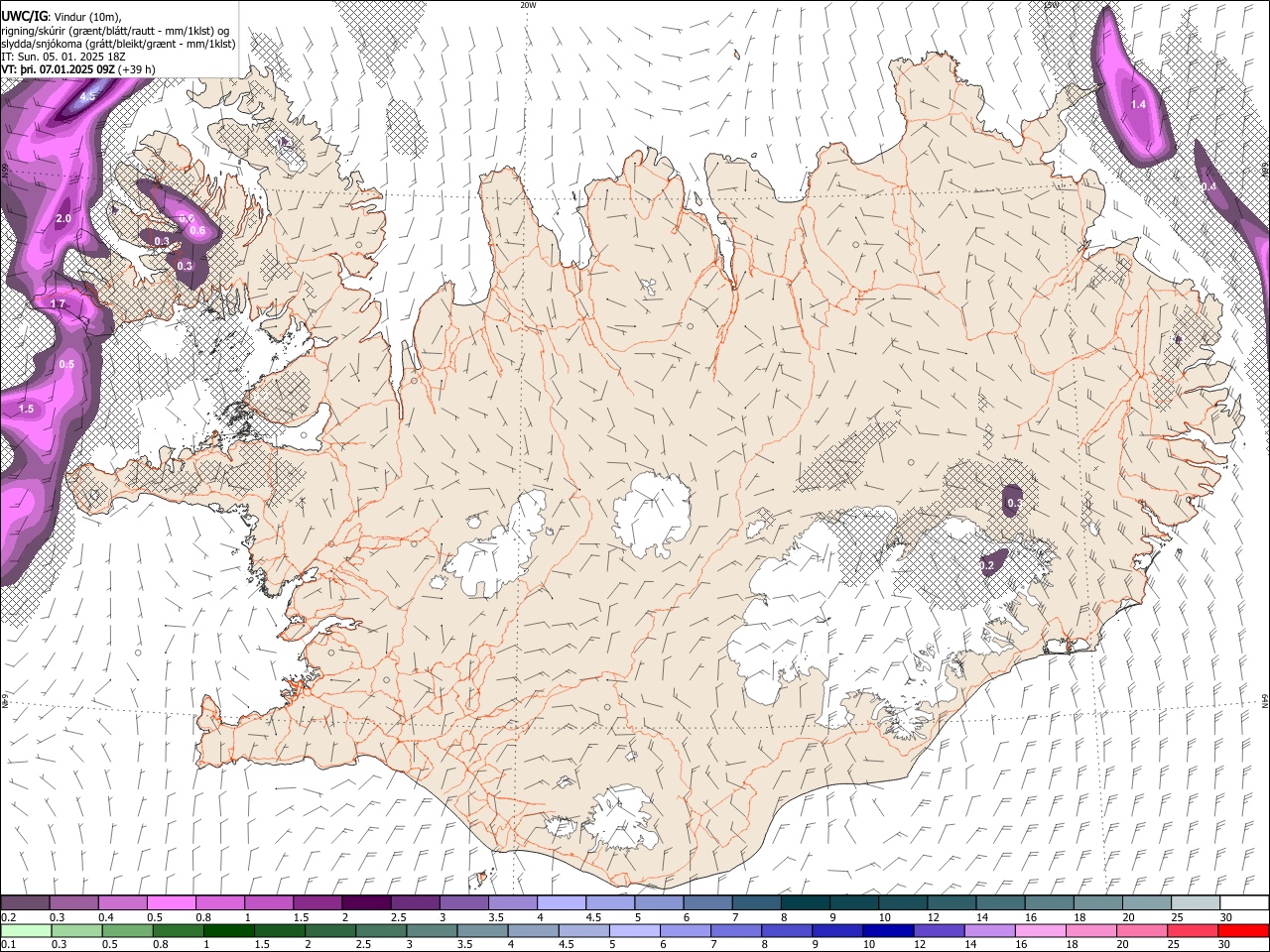
Task: Select the 0.2–0.3 swatch in the top legend row
Action: tap(25, 903)
